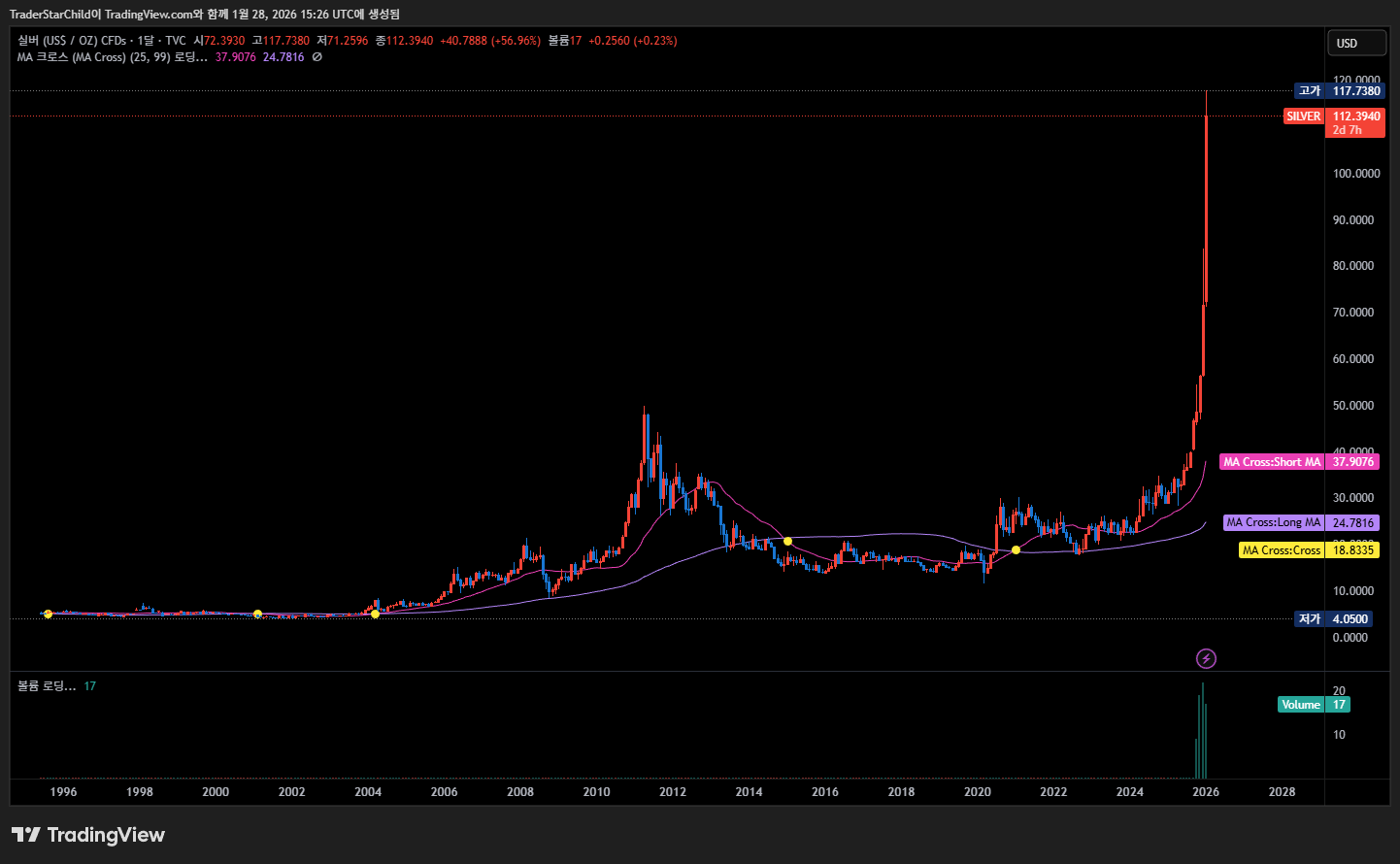
Task: Click the red SILVER price label
Action: pyautogui.click(x=1304, y=116)
